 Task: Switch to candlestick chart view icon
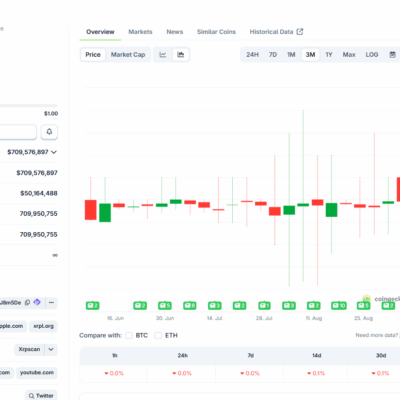[x=181, y=55]
